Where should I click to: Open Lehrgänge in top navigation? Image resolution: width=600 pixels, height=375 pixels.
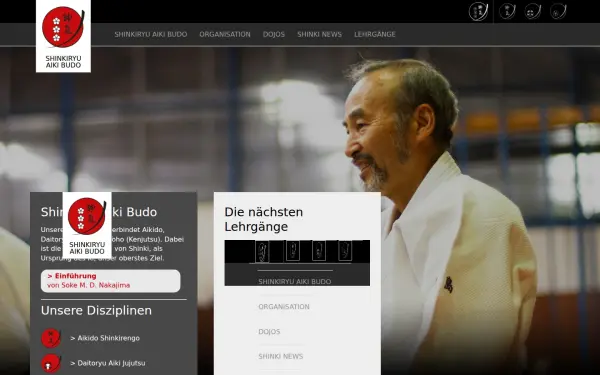(x=375, y=34)
